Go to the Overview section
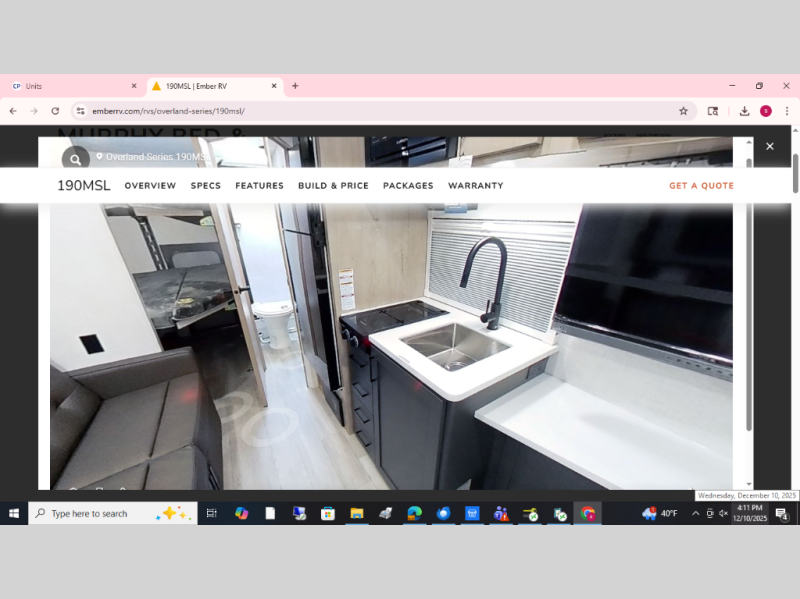The height and width of the screenshot is (599, 800). tap(150, 186)
